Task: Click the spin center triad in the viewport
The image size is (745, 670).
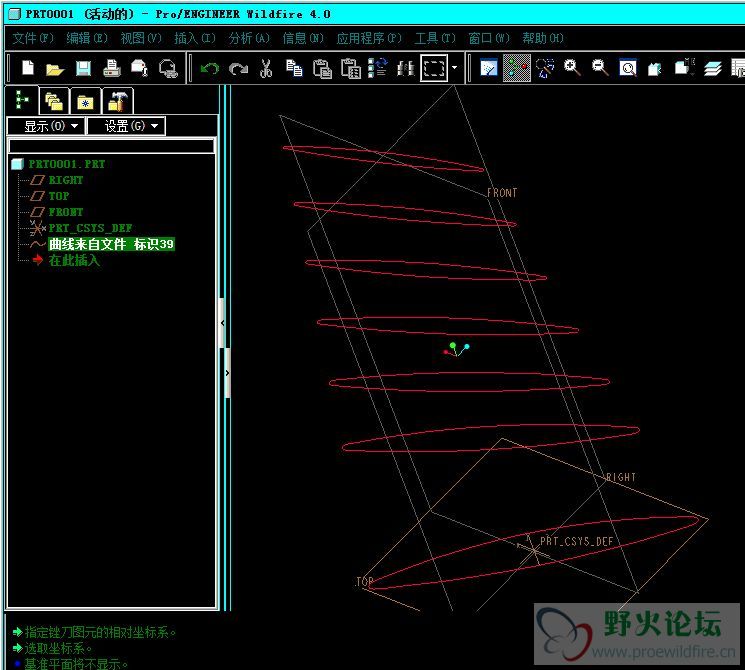Action: (x=456, y=349)
